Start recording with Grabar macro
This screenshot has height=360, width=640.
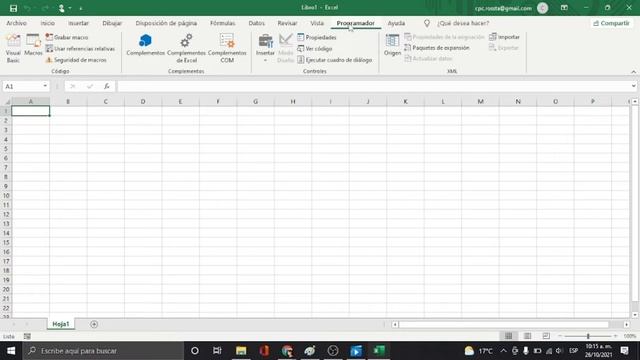[67, 37]
